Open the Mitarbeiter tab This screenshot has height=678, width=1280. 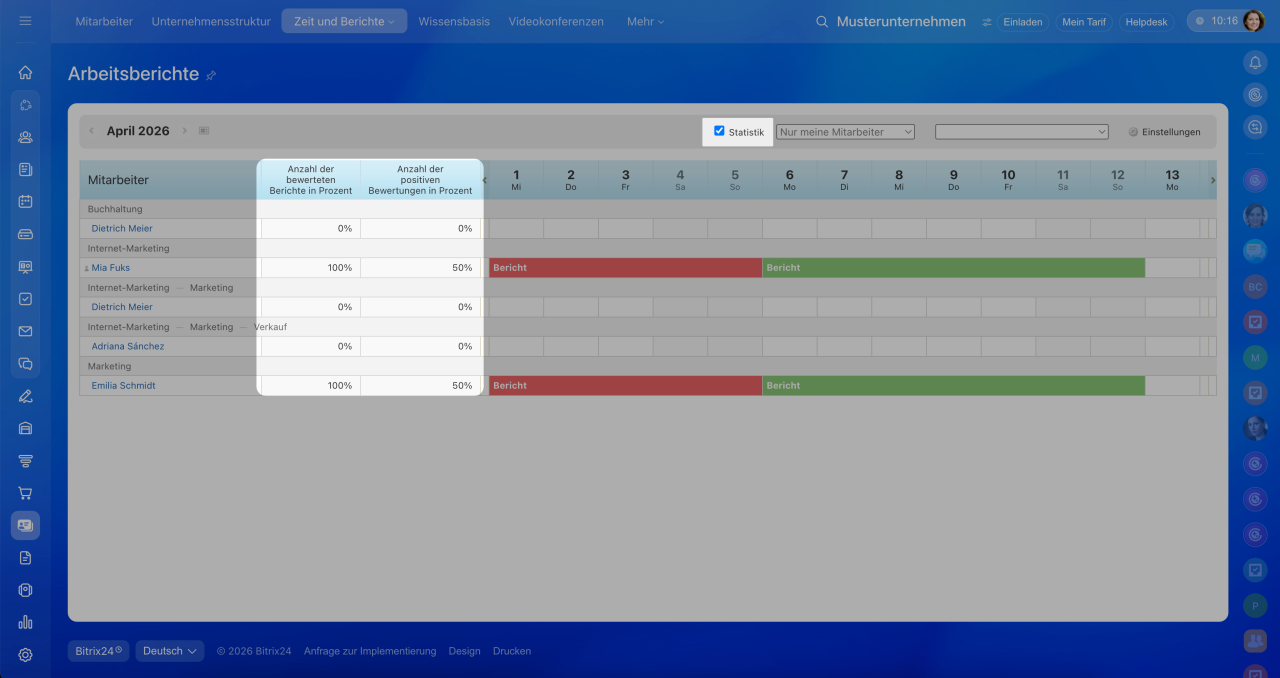pos(104,21)
